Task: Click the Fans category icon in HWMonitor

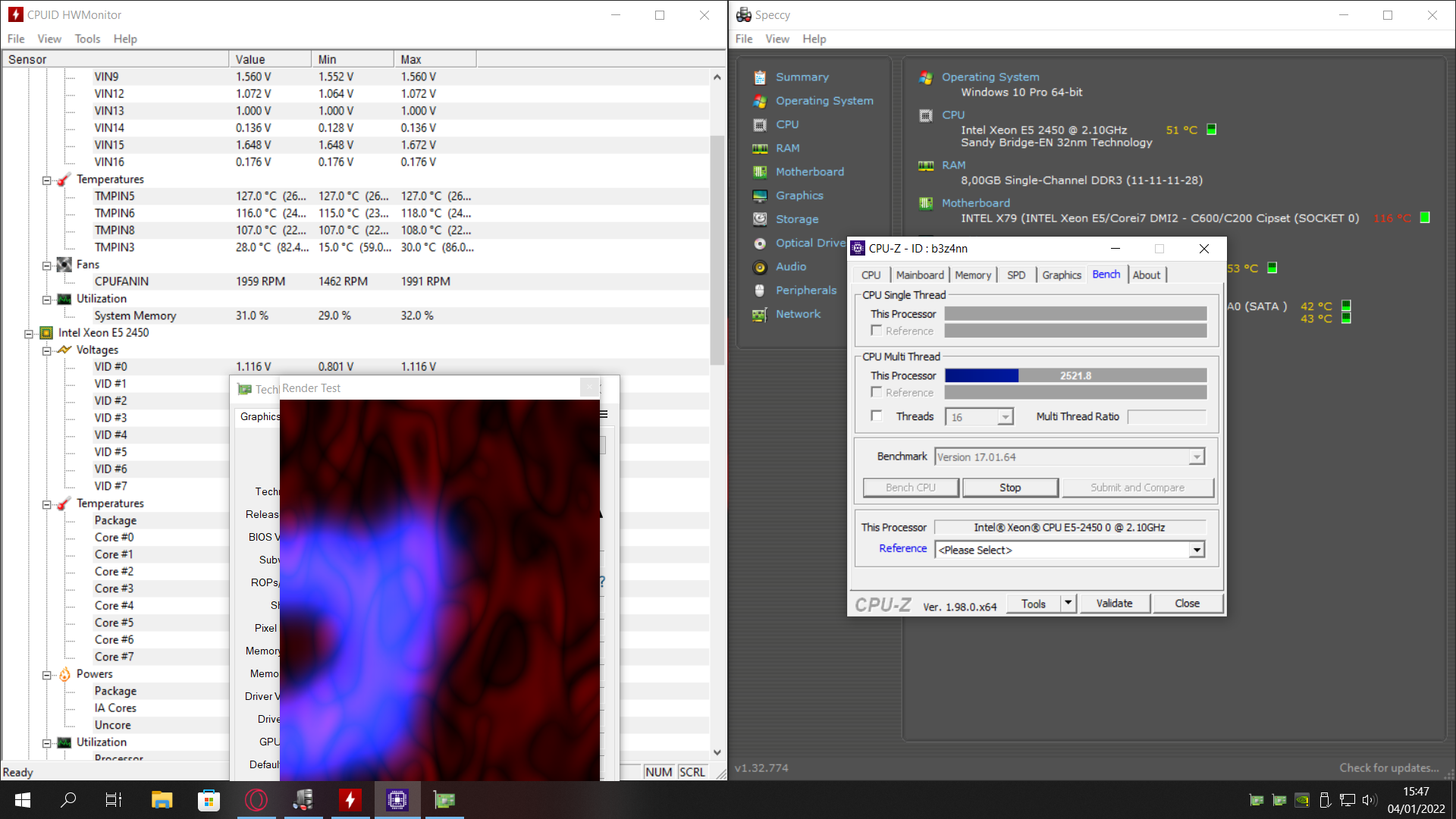Action: pos(64,265)
